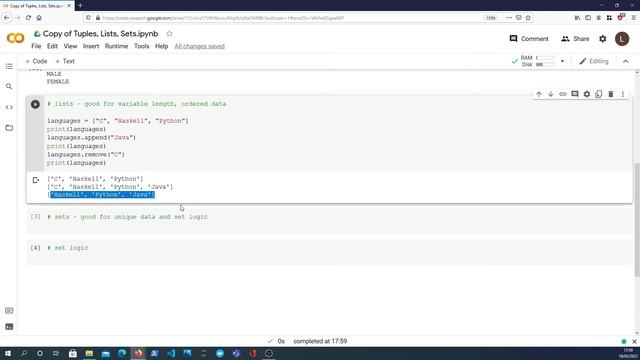Open VS Code from taskbar

pyautogui.click(x=171, y=353)
